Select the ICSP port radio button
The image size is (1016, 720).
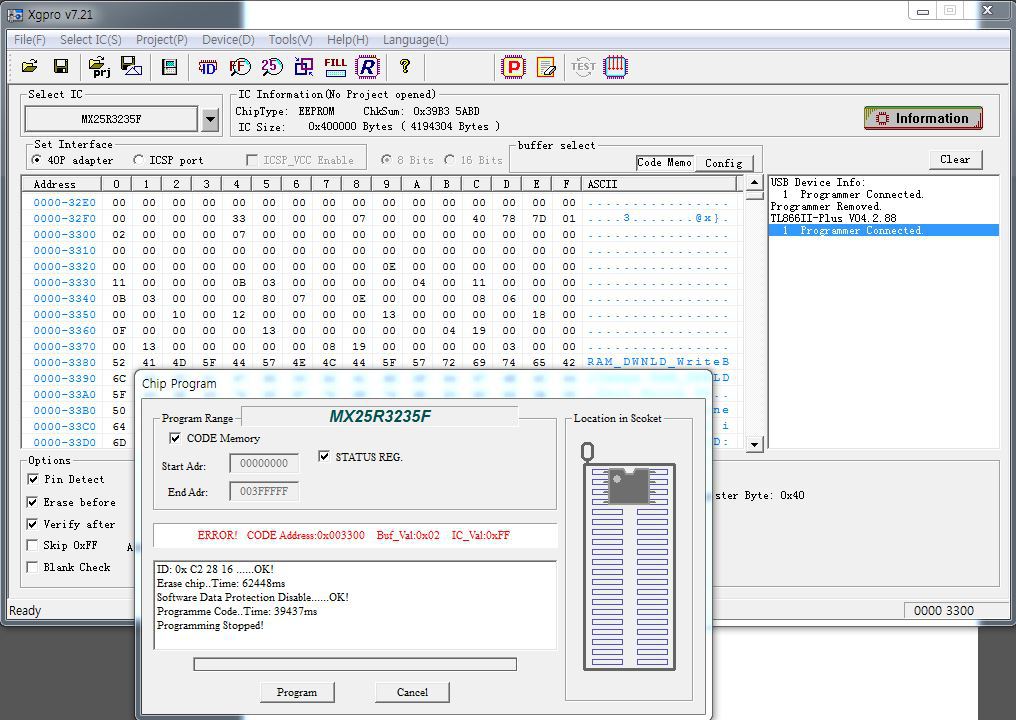point(138,160)
